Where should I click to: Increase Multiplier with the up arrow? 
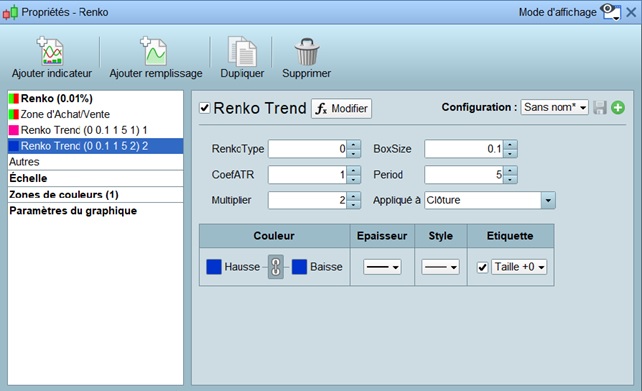[x=353, y=196]
